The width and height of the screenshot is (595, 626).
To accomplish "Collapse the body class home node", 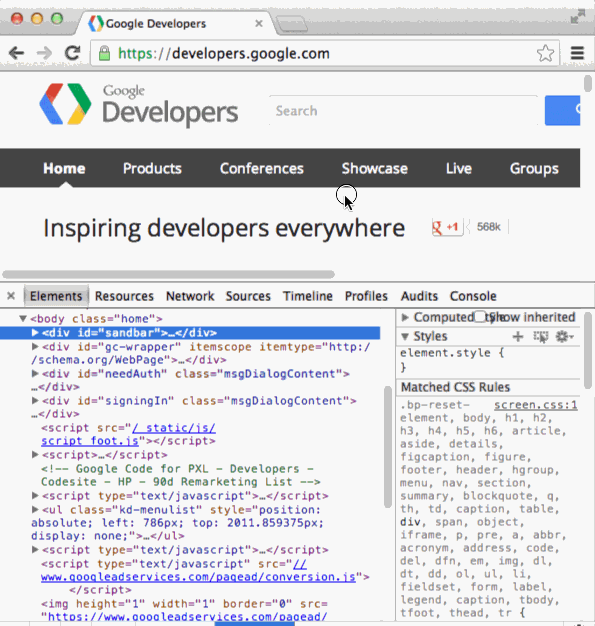I will point(23,319).
